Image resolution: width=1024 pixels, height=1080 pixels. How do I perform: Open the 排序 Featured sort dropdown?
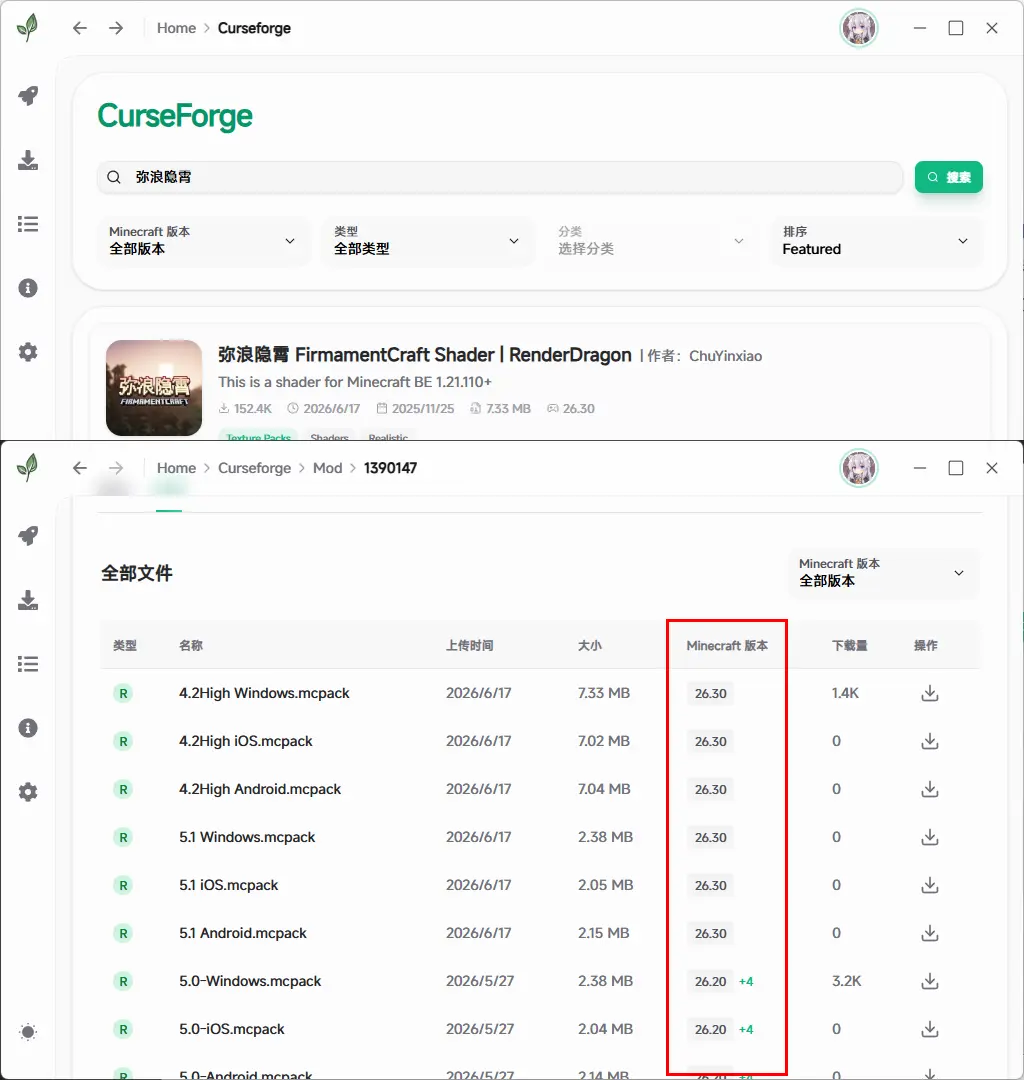[x=876, y=241]
